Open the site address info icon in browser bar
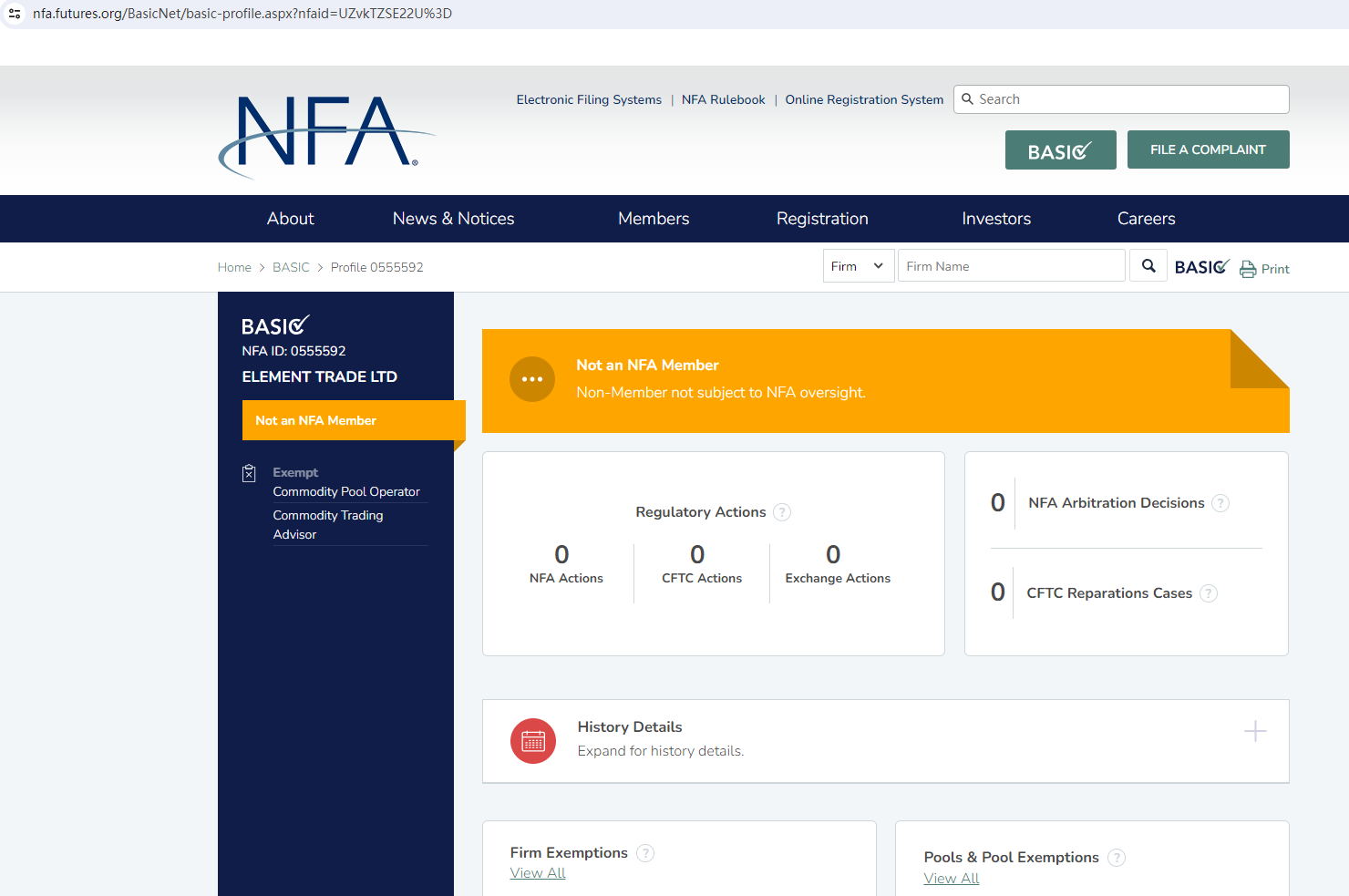 (15, 14)
